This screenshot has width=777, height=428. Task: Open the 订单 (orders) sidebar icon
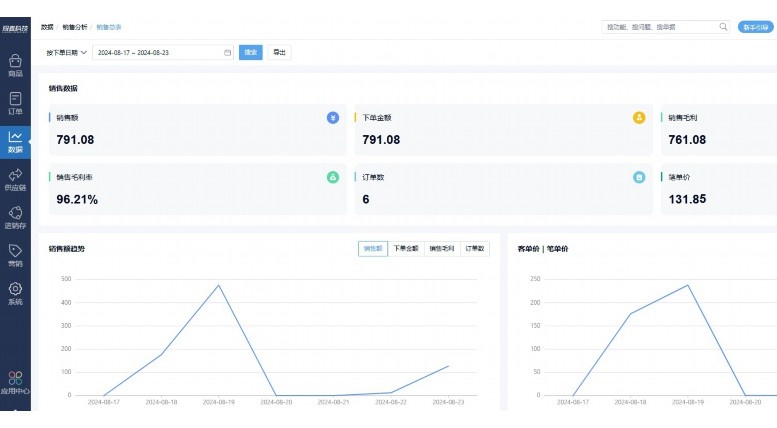coord(15,103)
